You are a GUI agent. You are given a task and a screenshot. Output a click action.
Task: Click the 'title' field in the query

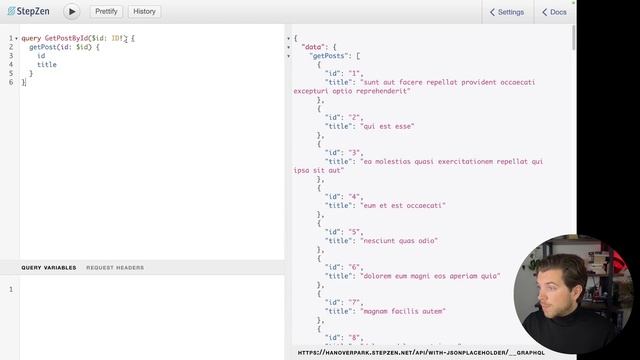47,65
